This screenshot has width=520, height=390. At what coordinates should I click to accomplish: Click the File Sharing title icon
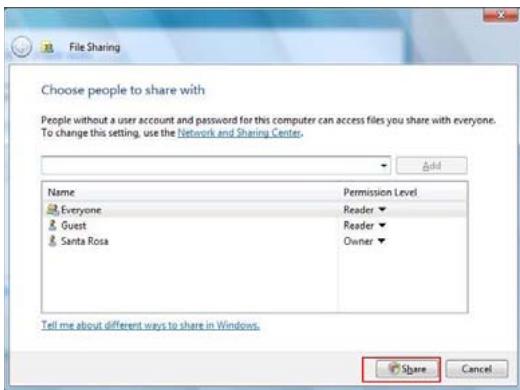(47, 48)
